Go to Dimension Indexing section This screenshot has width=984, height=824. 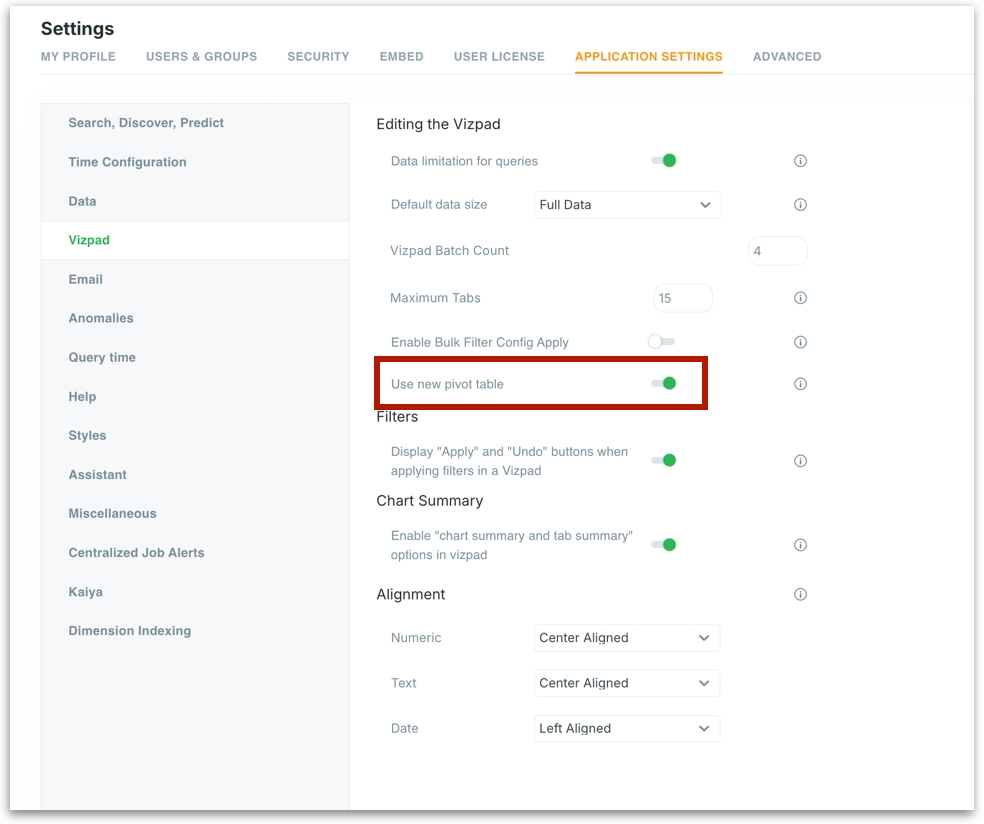coord(129,631)
